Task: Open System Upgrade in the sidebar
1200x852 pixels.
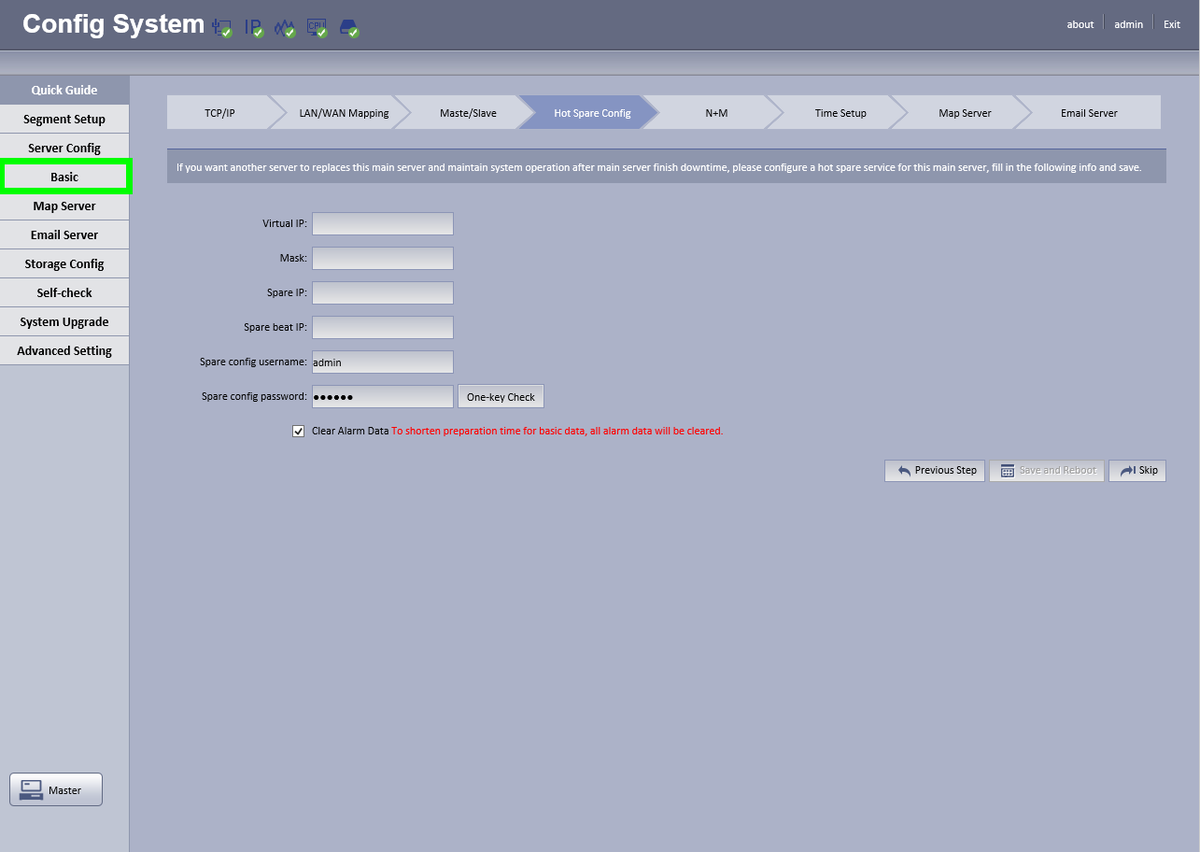Action: click(x=64, y=322)
